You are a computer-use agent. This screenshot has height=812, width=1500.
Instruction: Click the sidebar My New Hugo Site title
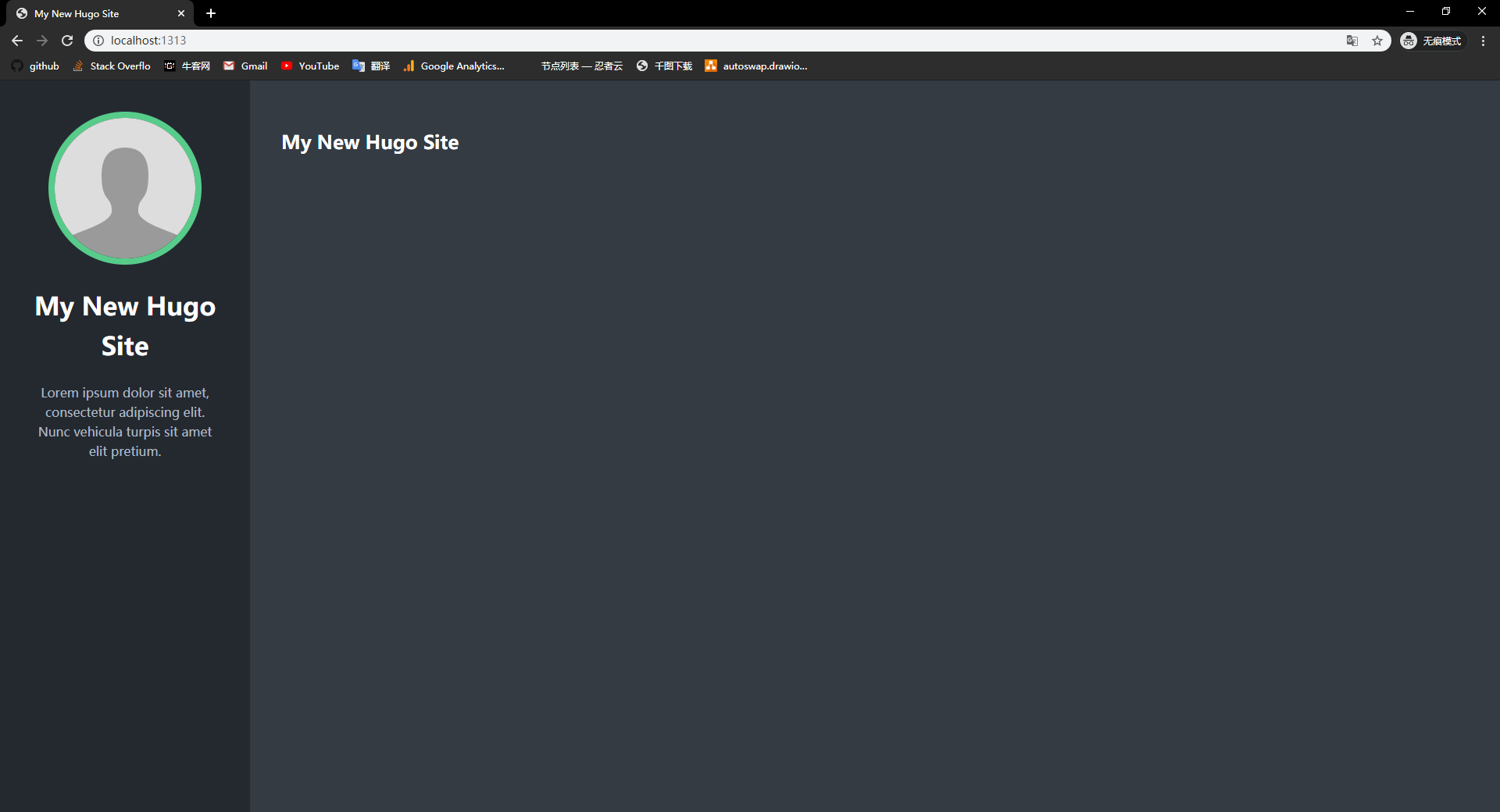pyautogui.click(x=125, y=326)
